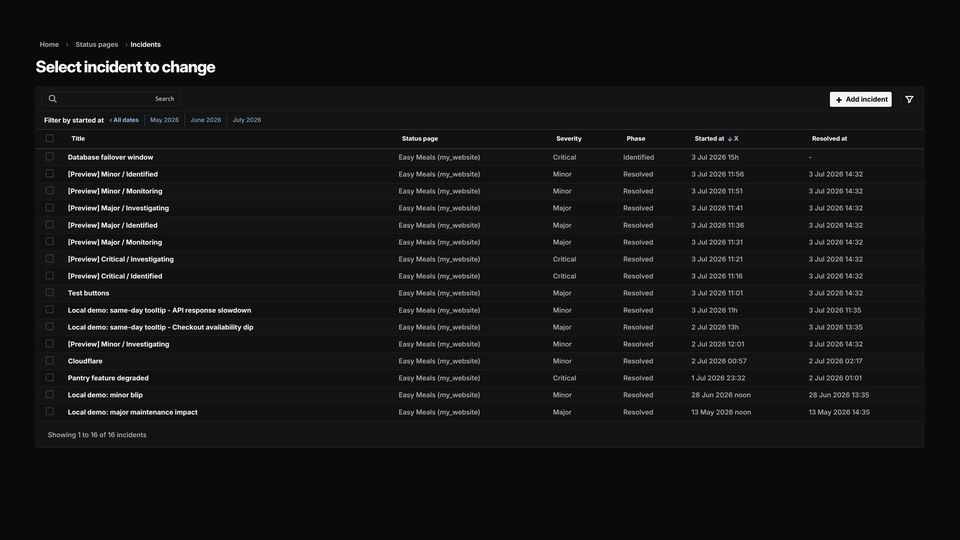Open the [Preview] Major / Investigating incident

(x=118, y=208)
